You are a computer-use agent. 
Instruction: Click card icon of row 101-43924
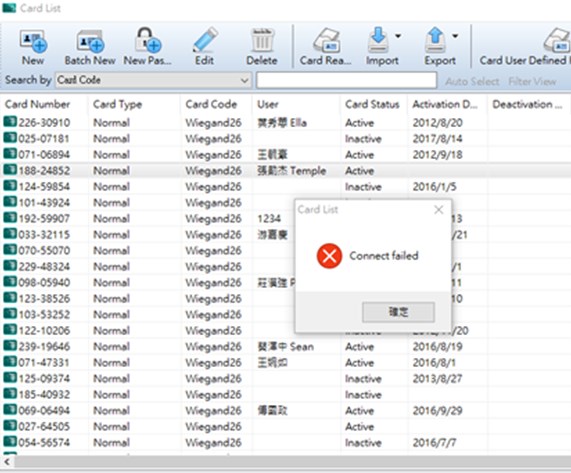coord(10,201)
